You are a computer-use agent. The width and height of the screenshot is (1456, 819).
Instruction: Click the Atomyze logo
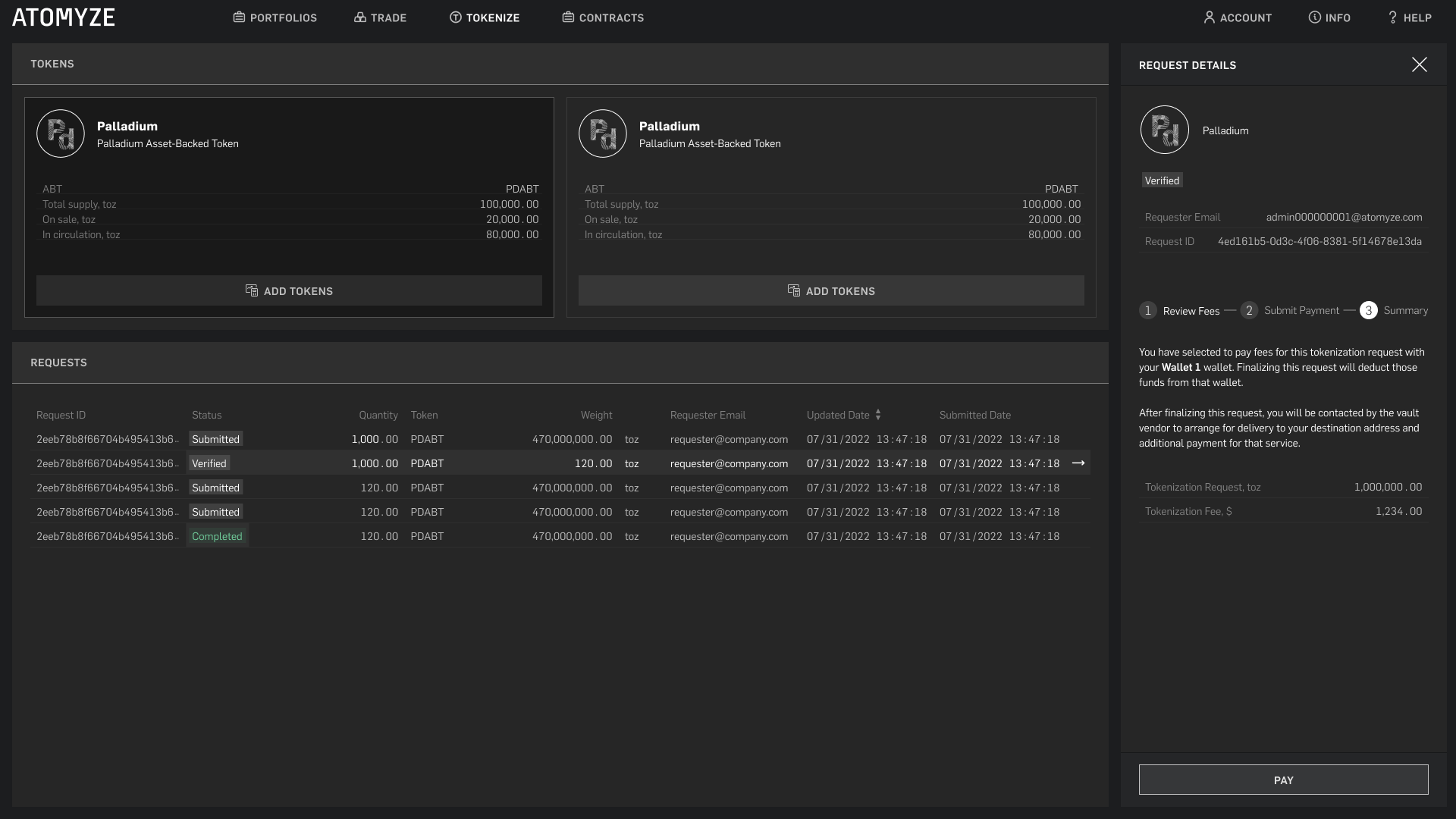[x=64, y=17]
